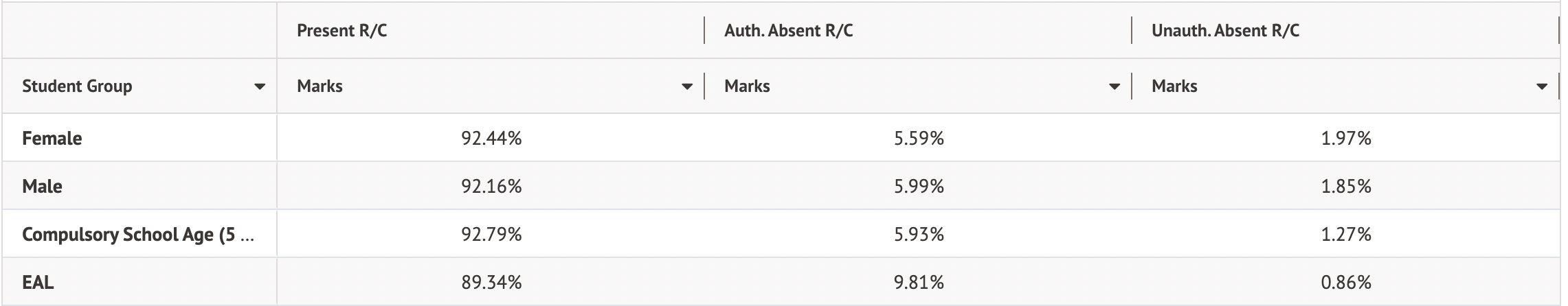Click the Present R/C column header
Viewport: 1568px width, 306px height.
coord(342,31)
